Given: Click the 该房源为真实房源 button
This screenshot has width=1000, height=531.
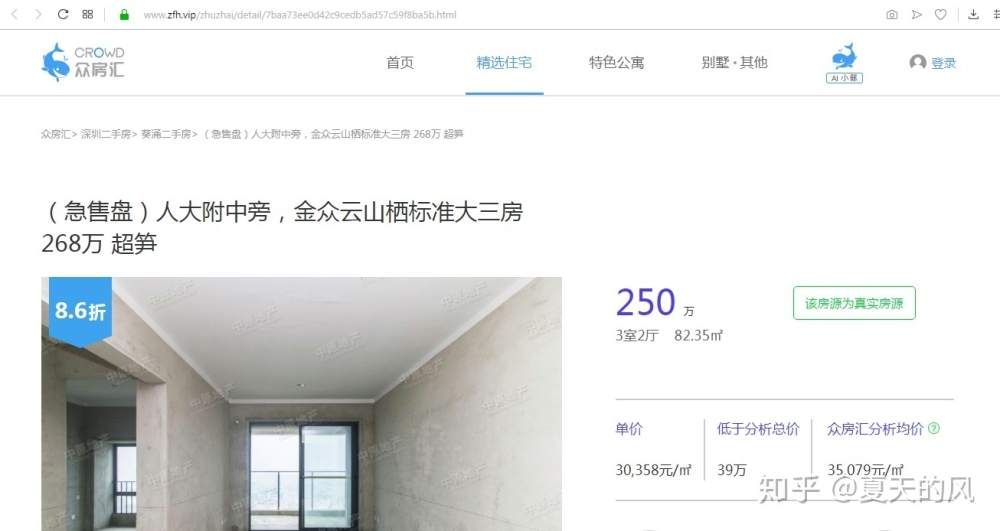Looking at the screenshot, I should (x=854, y=303).
